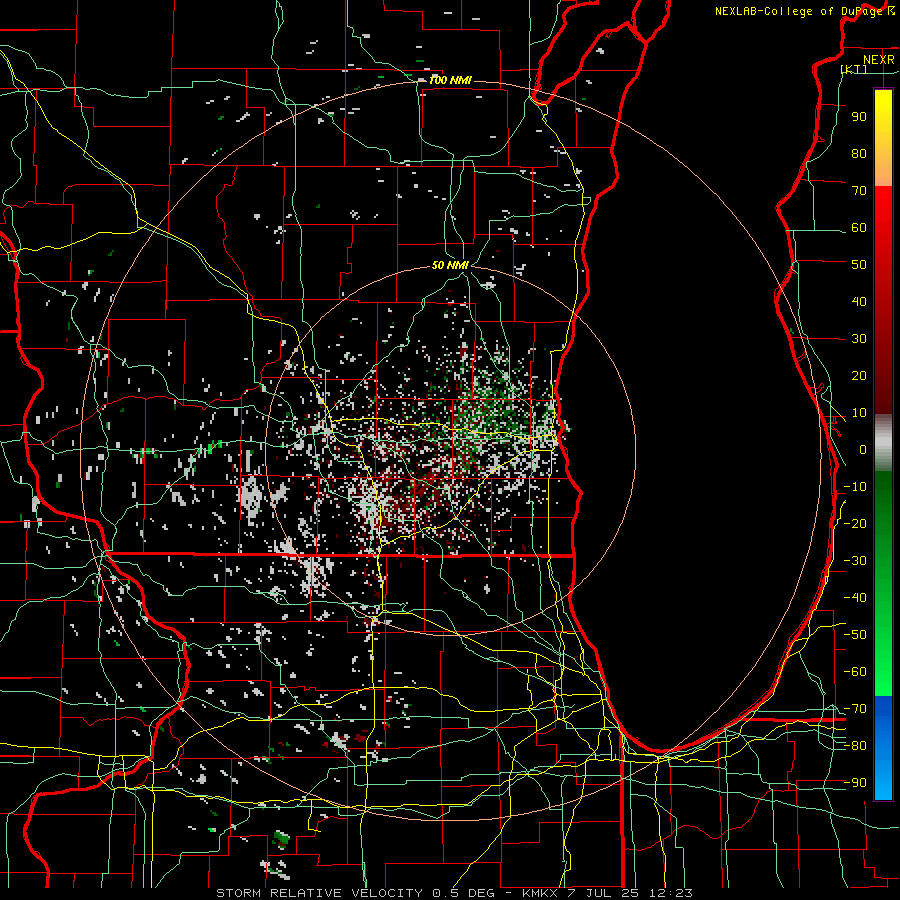The height and width of the screenshot is (900, 900).
Task: Click the [KT] units label
Action: (854, 69)
